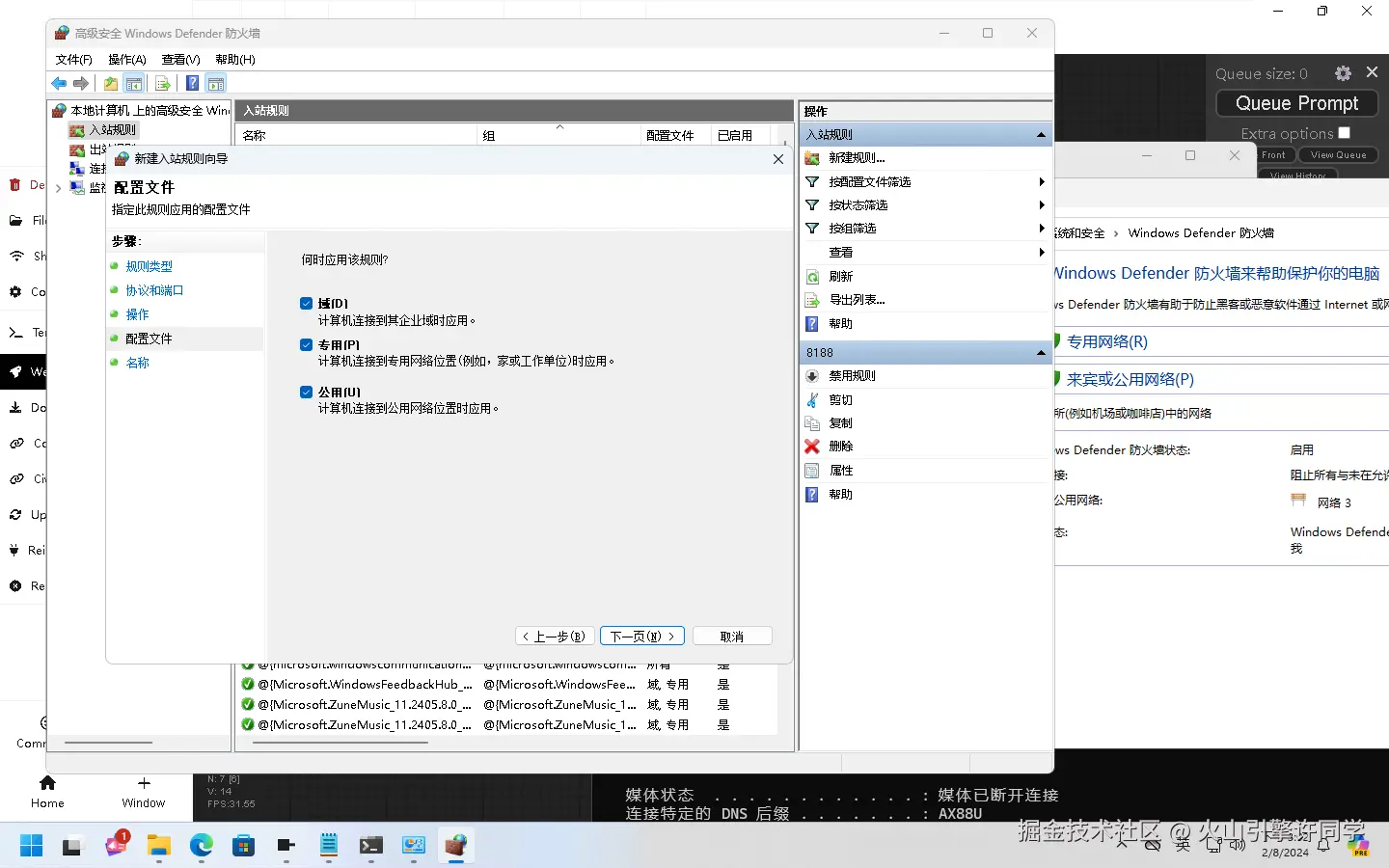Select 入站规则 tree item

click(113, 130)
